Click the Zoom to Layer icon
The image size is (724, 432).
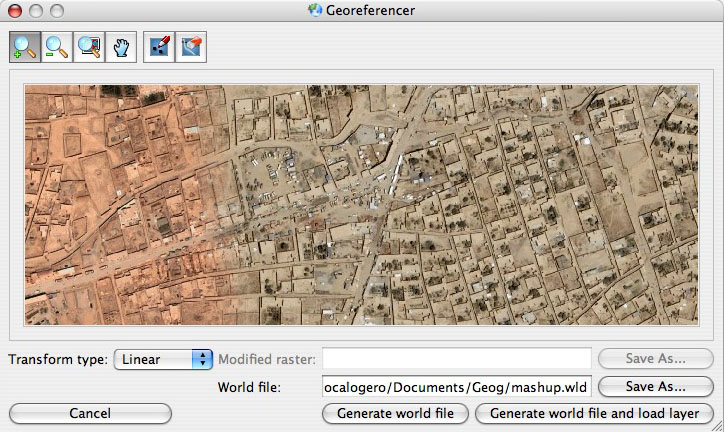pyautogui.click(x=89, y=47)
